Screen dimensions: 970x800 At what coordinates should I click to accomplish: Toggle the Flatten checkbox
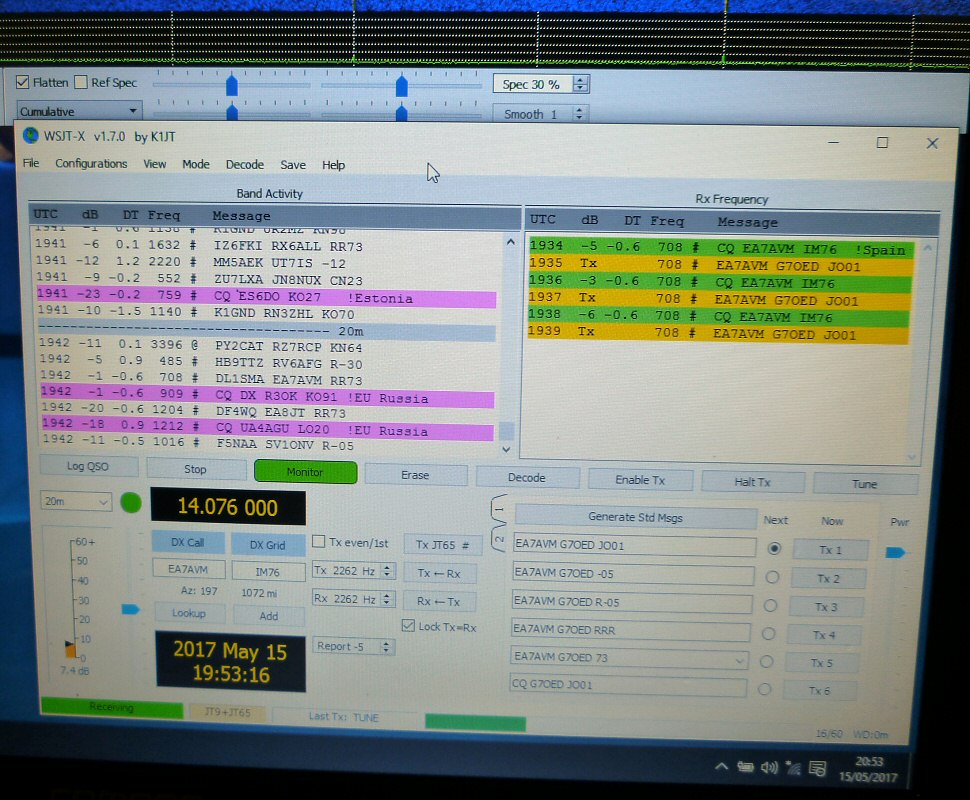pos(23,82)
